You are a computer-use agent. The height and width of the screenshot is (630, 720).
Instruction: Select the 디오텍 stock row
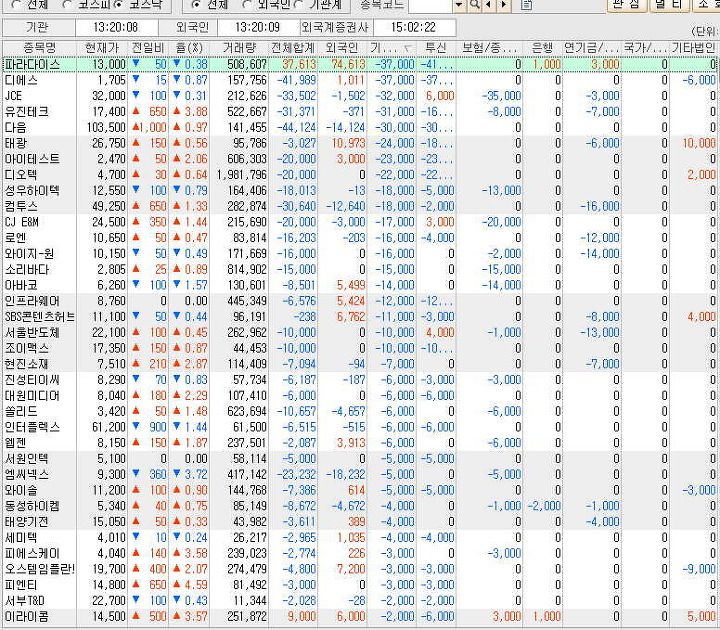(x=360, y=175)
